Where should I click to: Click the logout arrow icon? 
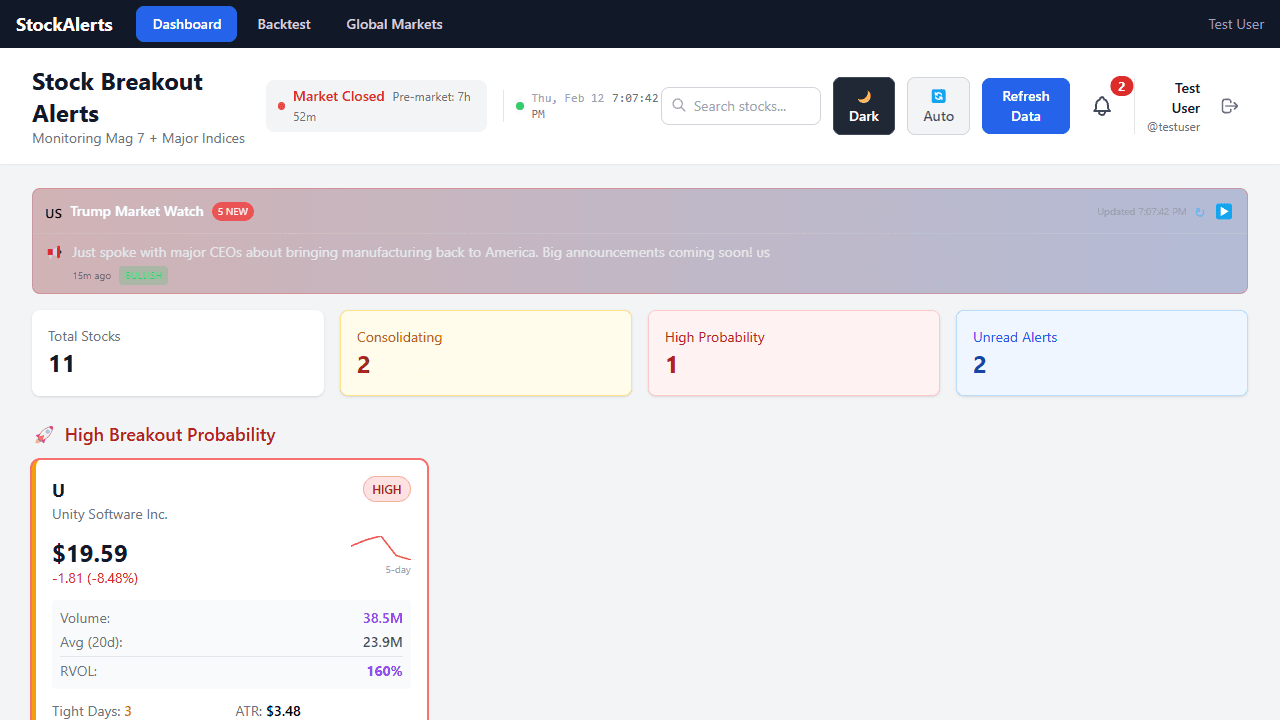1230,106
